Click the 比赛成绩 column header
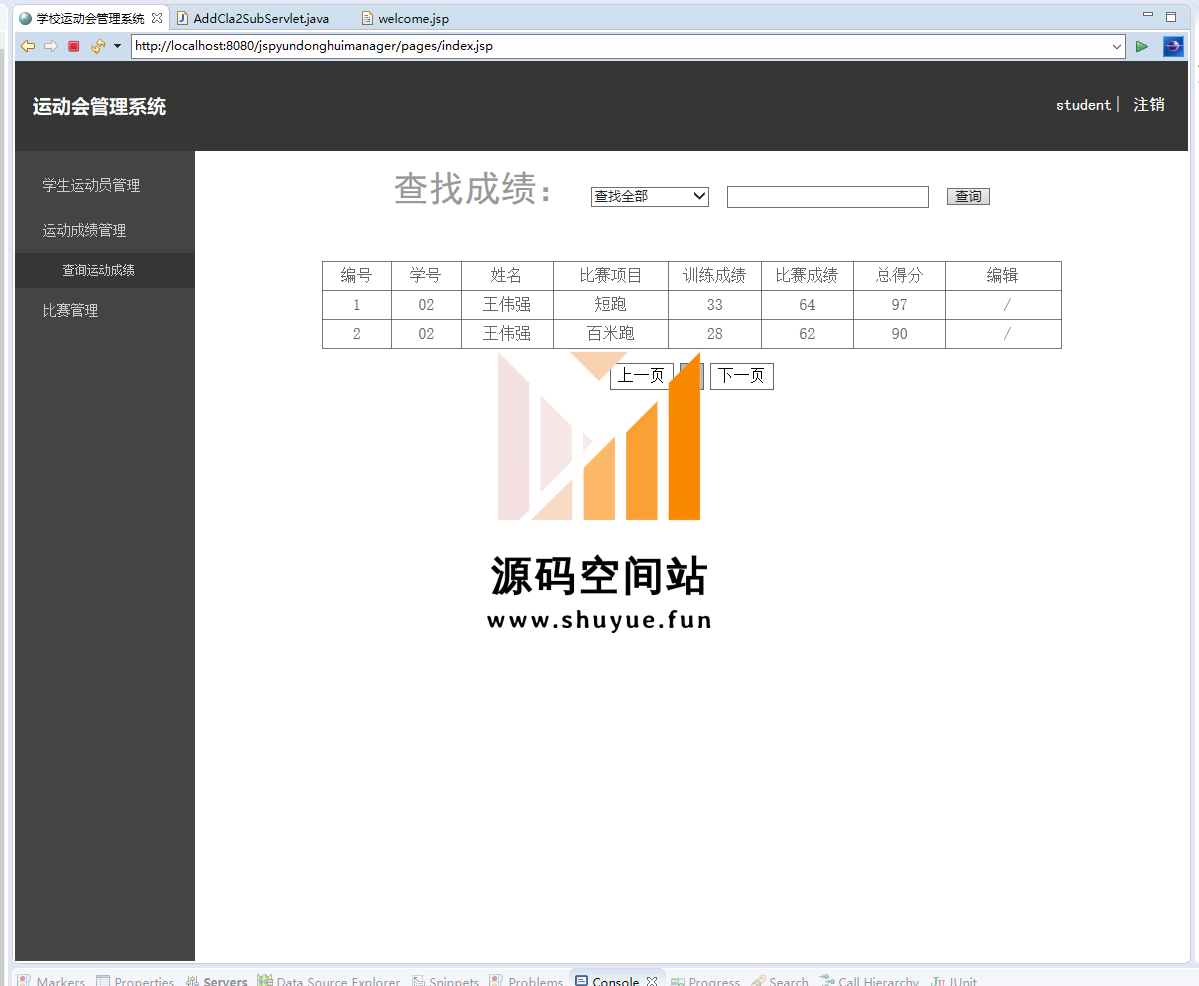 pyautogui.click(x=807, y=275)
